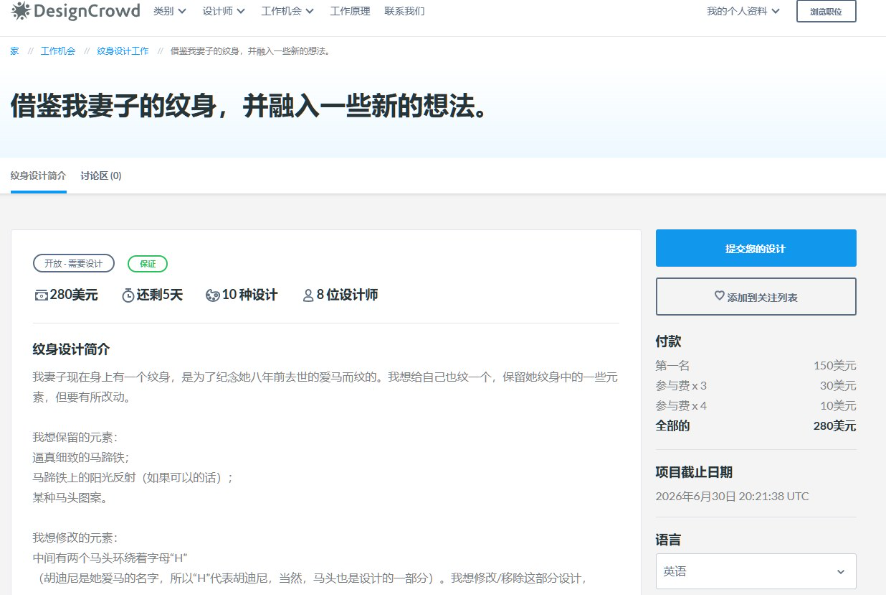
Task: Click the heart icon in watchlist button
Action: point(719,296)
